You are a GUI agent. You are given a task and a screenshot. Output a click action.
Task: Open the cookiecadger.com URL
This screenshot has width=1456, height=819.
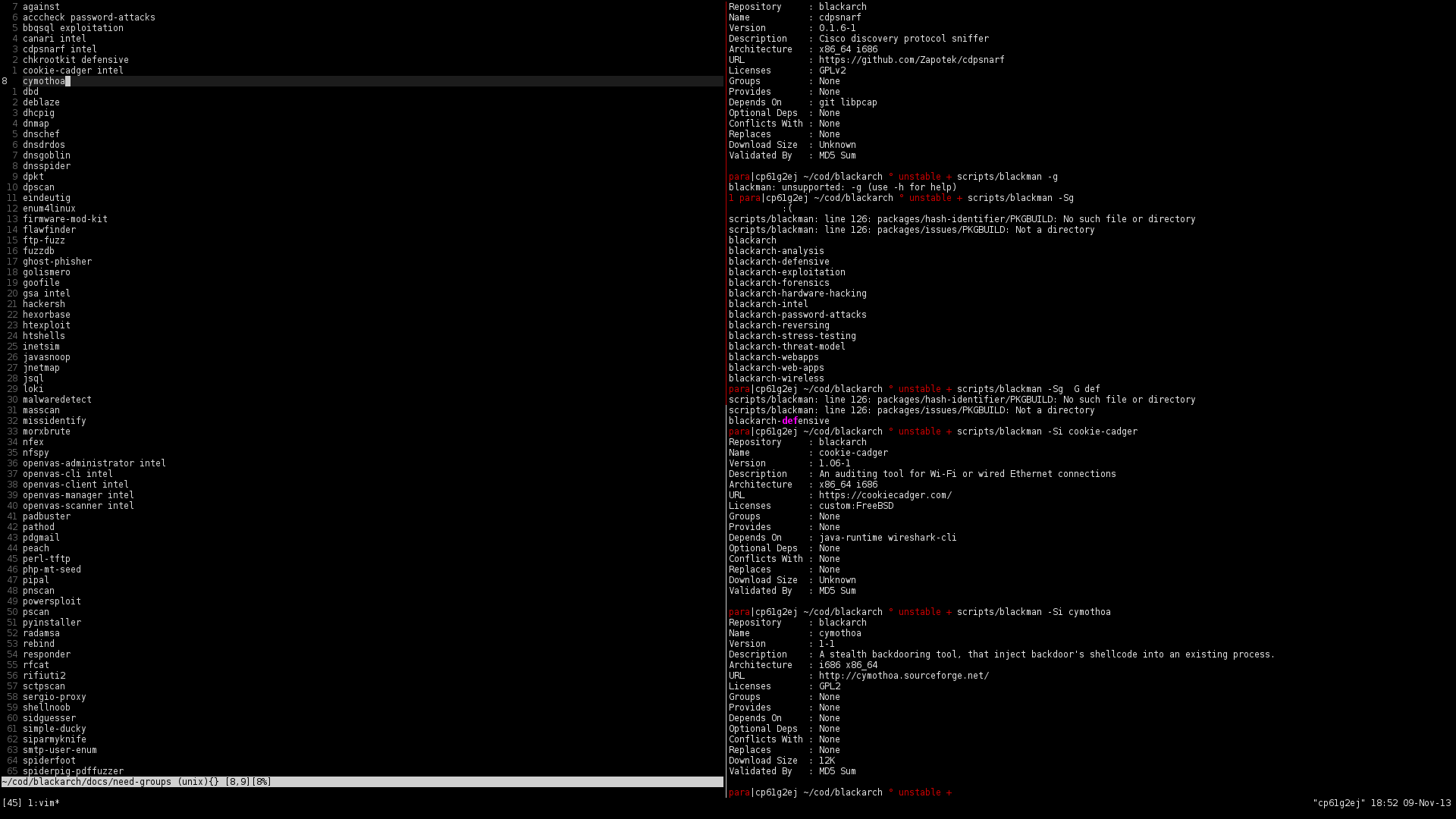[885, 495]
